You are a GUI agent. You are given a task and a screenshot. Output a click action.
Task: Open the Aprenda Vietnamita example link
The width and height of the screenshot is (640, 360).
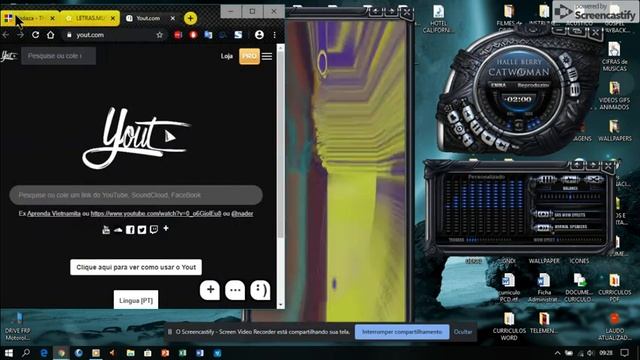click(54, 213)
